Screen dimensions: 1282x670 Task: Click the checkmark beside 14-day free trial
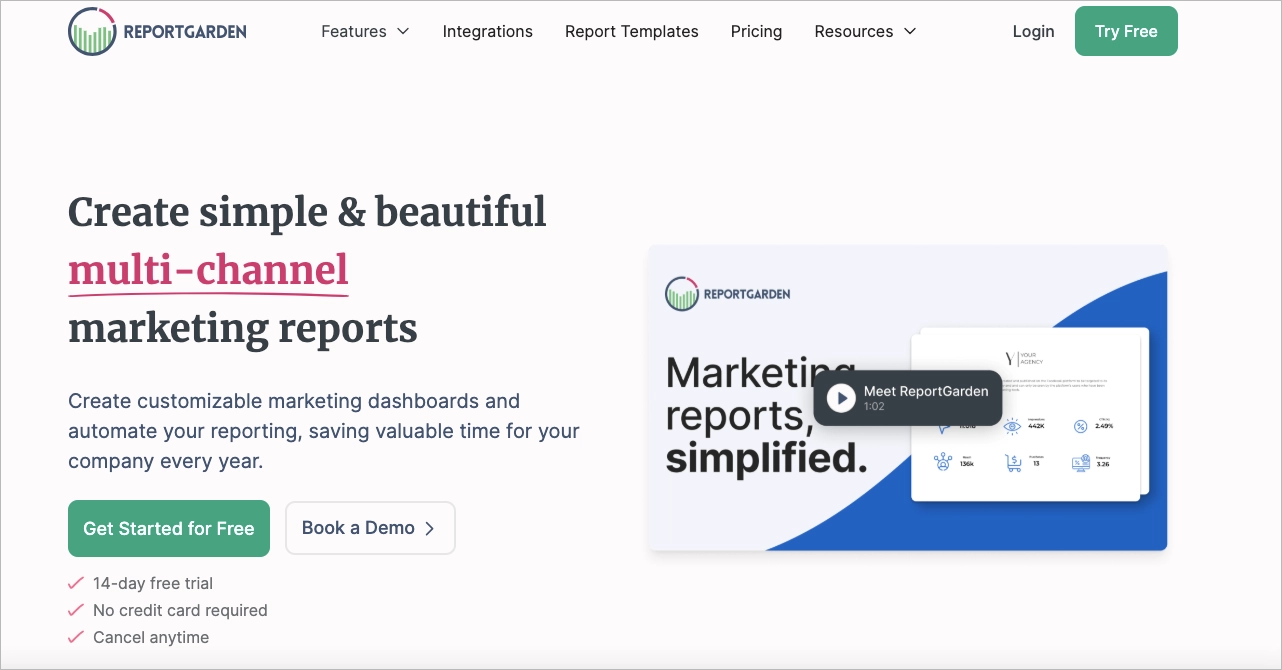(x=75, y=583)
